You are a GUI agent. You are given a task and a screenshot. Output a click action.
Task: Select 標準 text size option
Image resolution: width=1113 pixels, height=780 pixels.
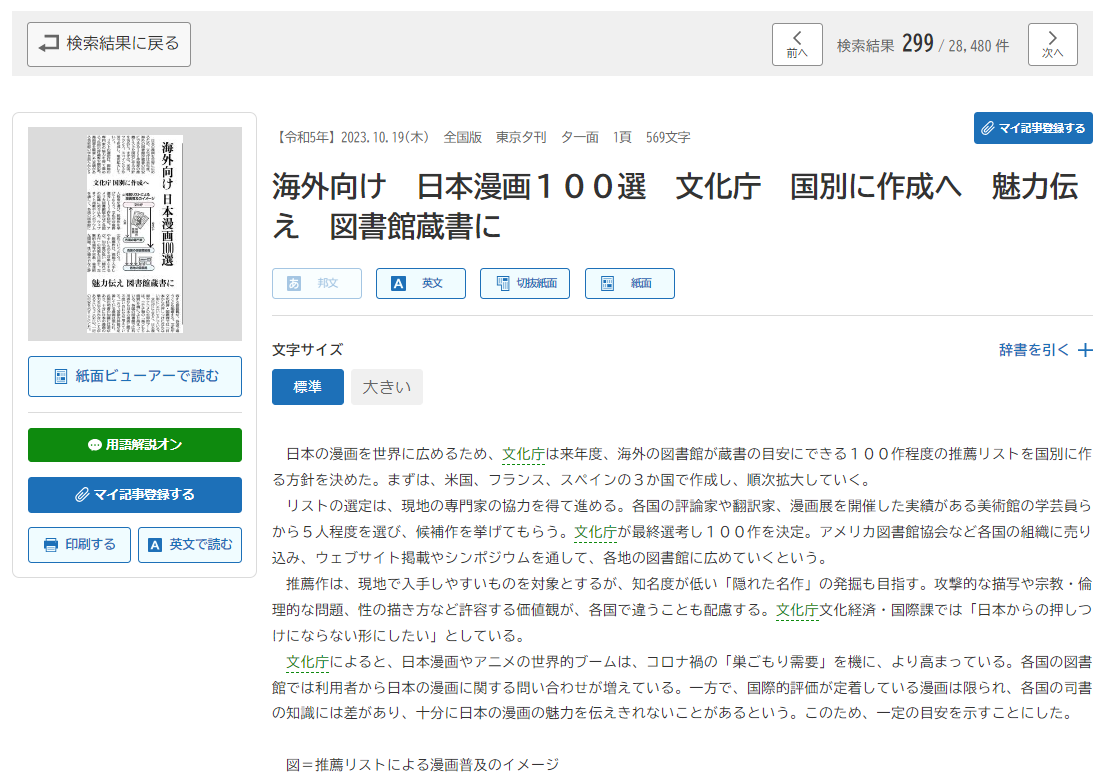point(307,387)
